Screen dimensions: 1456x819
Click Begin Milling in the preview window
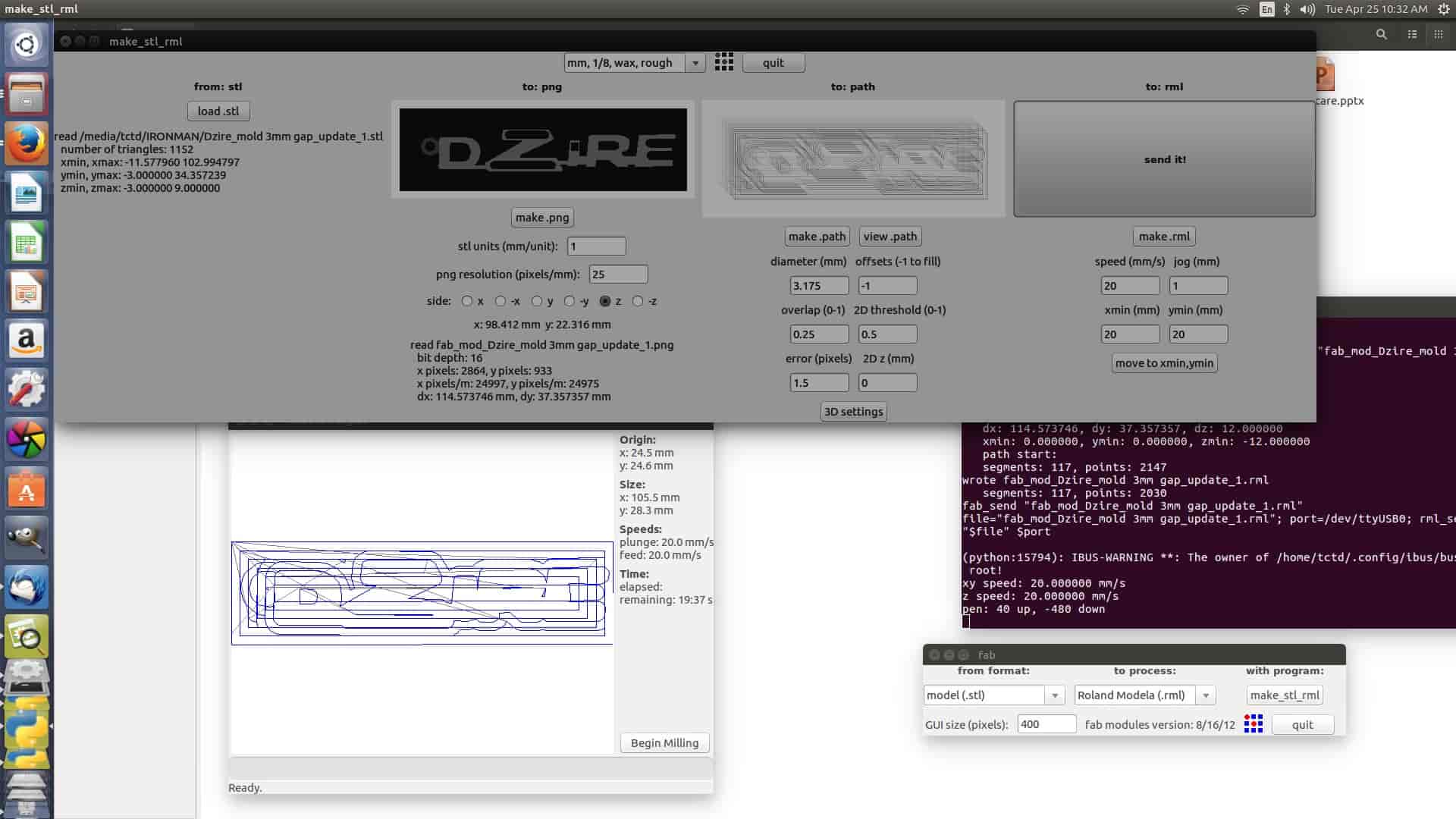click(x=664, y=743)
